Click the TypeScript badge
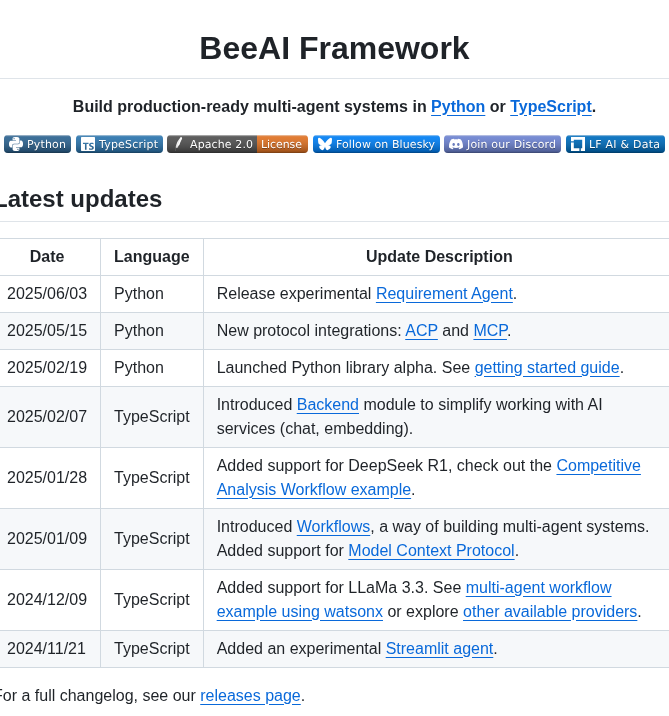Viewport: 669px width, 716px height. [119, 144]
